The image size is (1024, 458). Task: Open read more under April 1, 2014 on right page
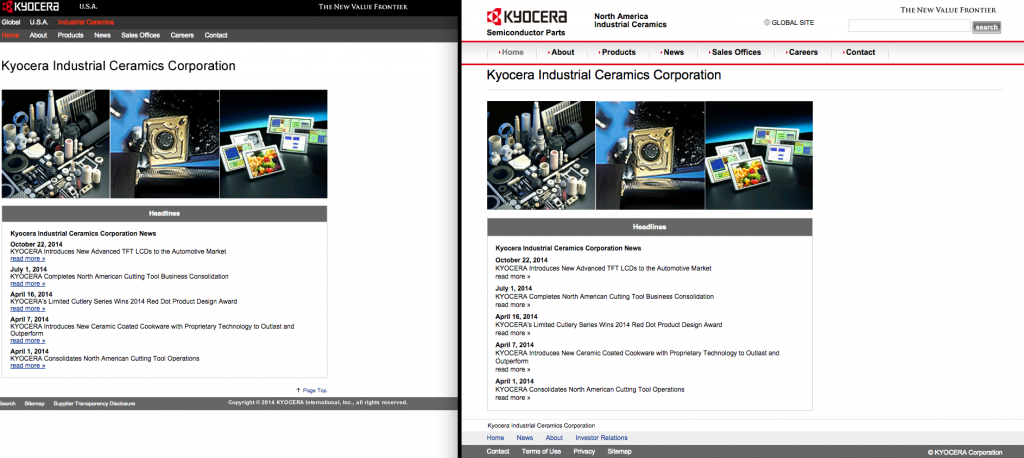click(513, 397)
